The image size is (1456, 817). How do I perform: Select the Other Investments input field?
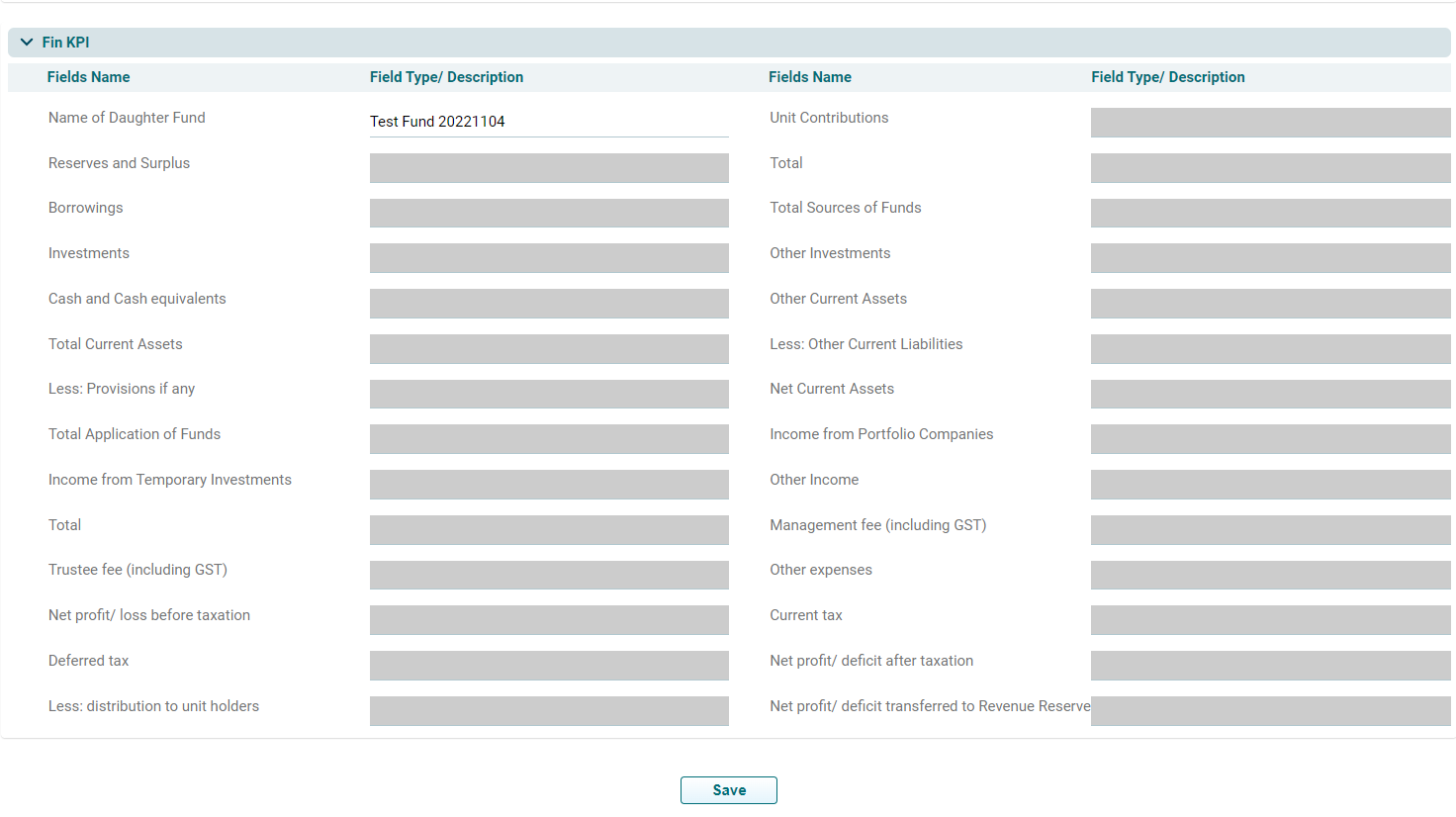click(x=1270, y=258)
